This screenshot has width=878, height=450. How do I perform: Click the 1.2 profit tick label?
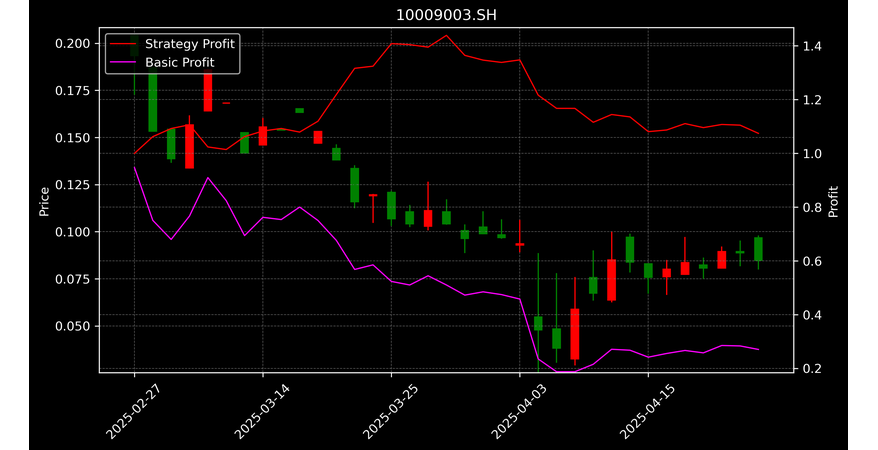(x=811, y=100)
